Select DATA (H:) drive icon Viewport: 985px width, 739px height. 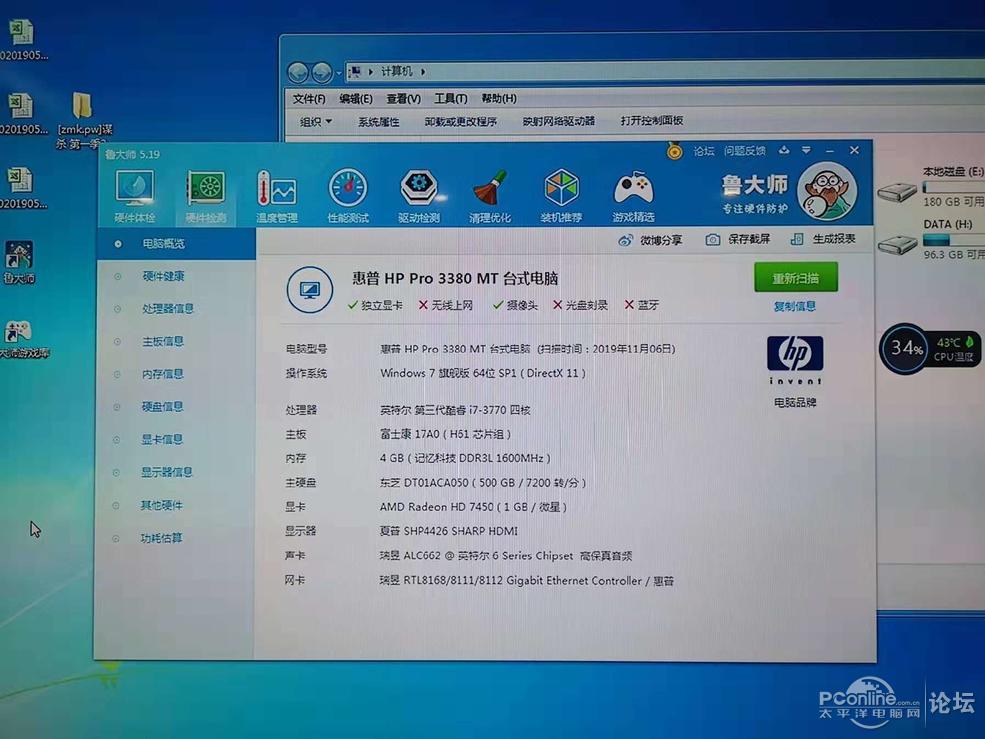coord(897,244)
